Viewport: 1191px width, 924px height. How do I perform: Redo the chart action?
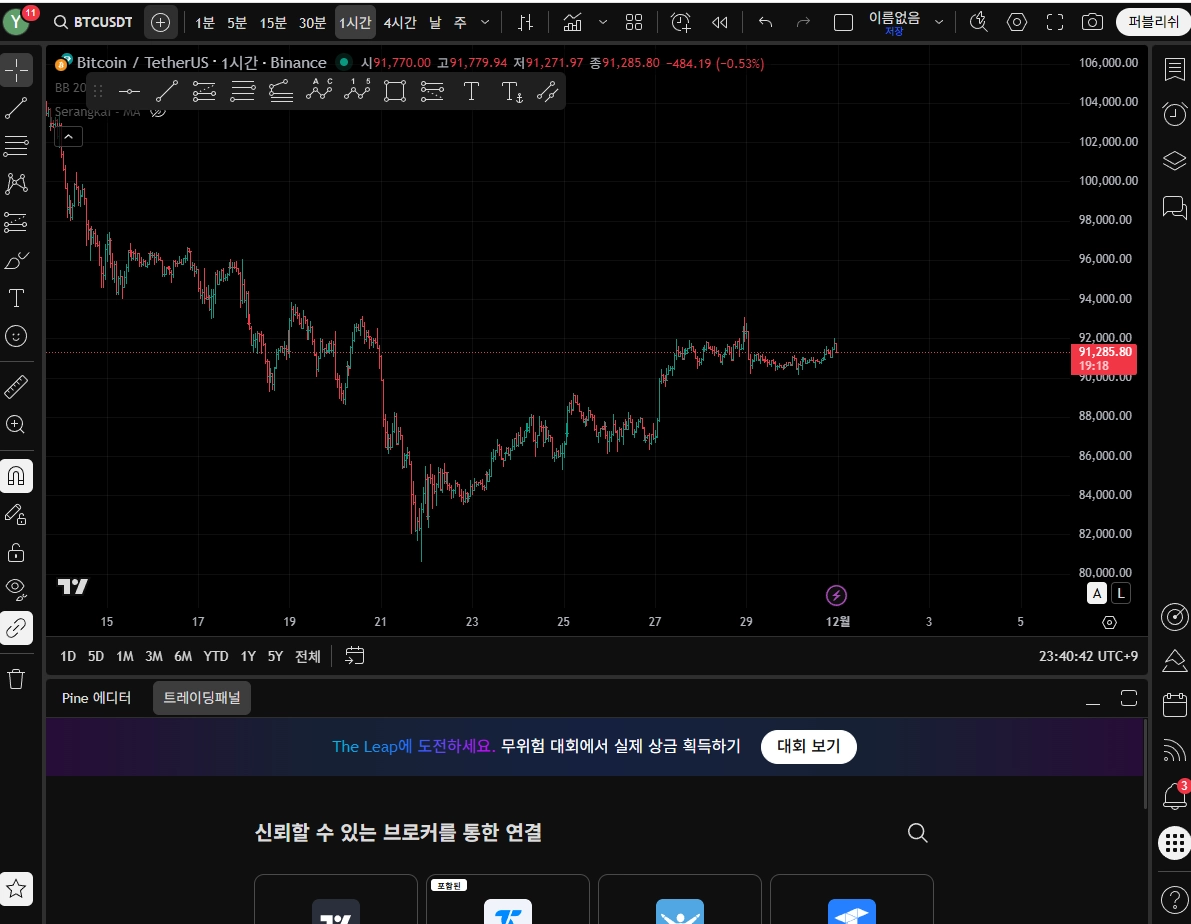(803, 23)
